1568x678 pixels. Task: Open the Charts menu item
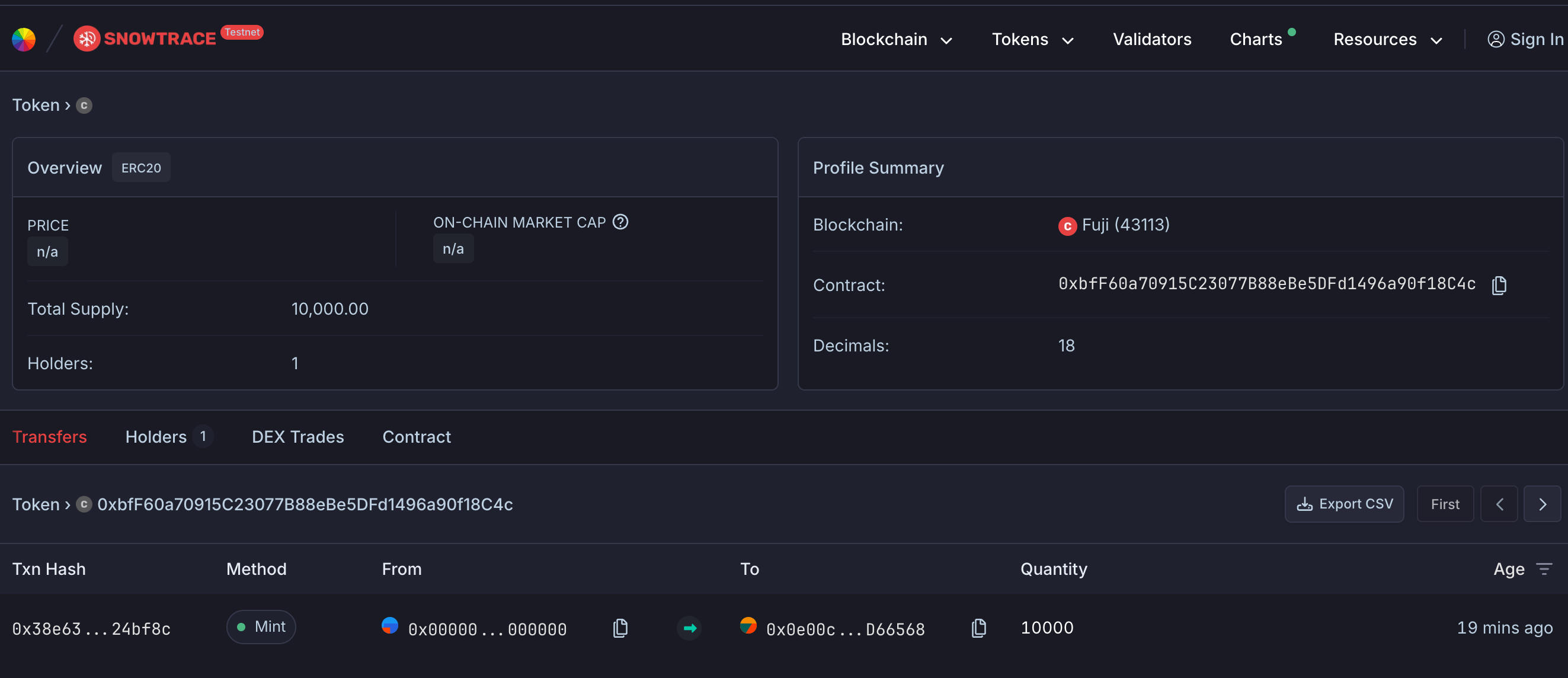[1255, 40]
